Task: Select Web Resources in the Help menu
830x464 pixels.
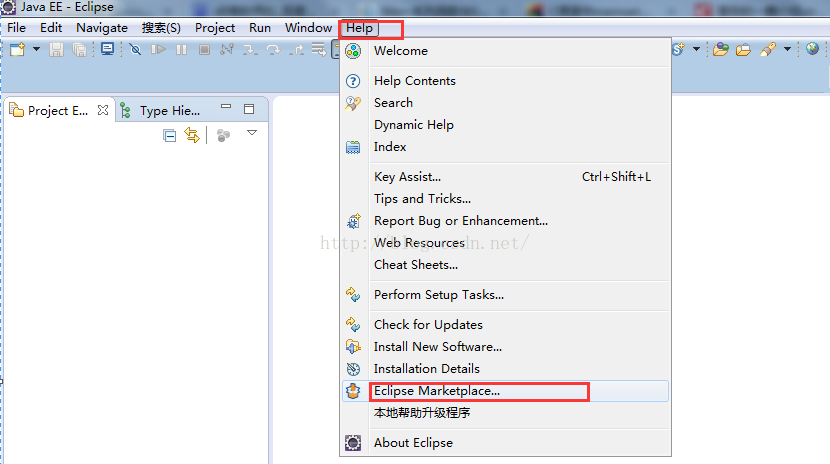Action: tap(505, 243)
